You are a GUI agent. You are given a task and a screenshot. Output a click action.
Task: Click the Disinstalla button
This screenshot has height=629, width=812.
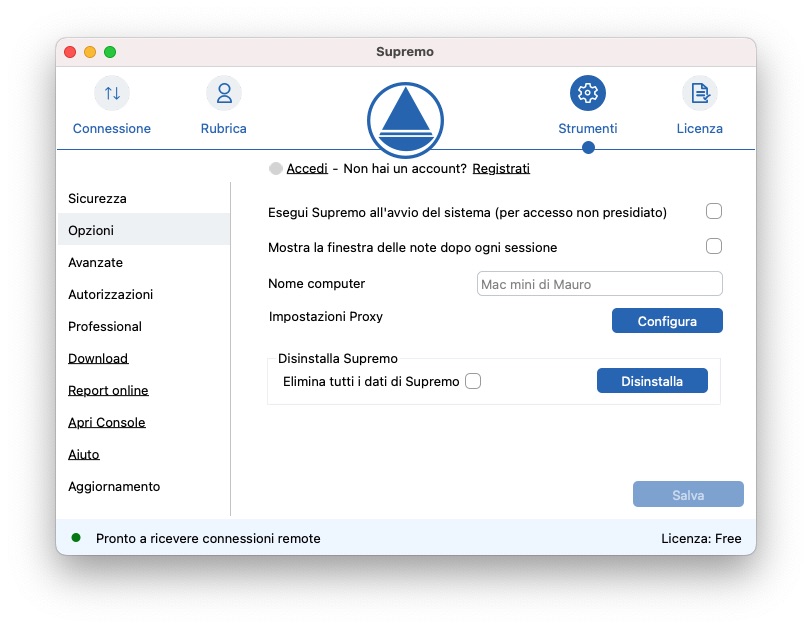(652, 381)
